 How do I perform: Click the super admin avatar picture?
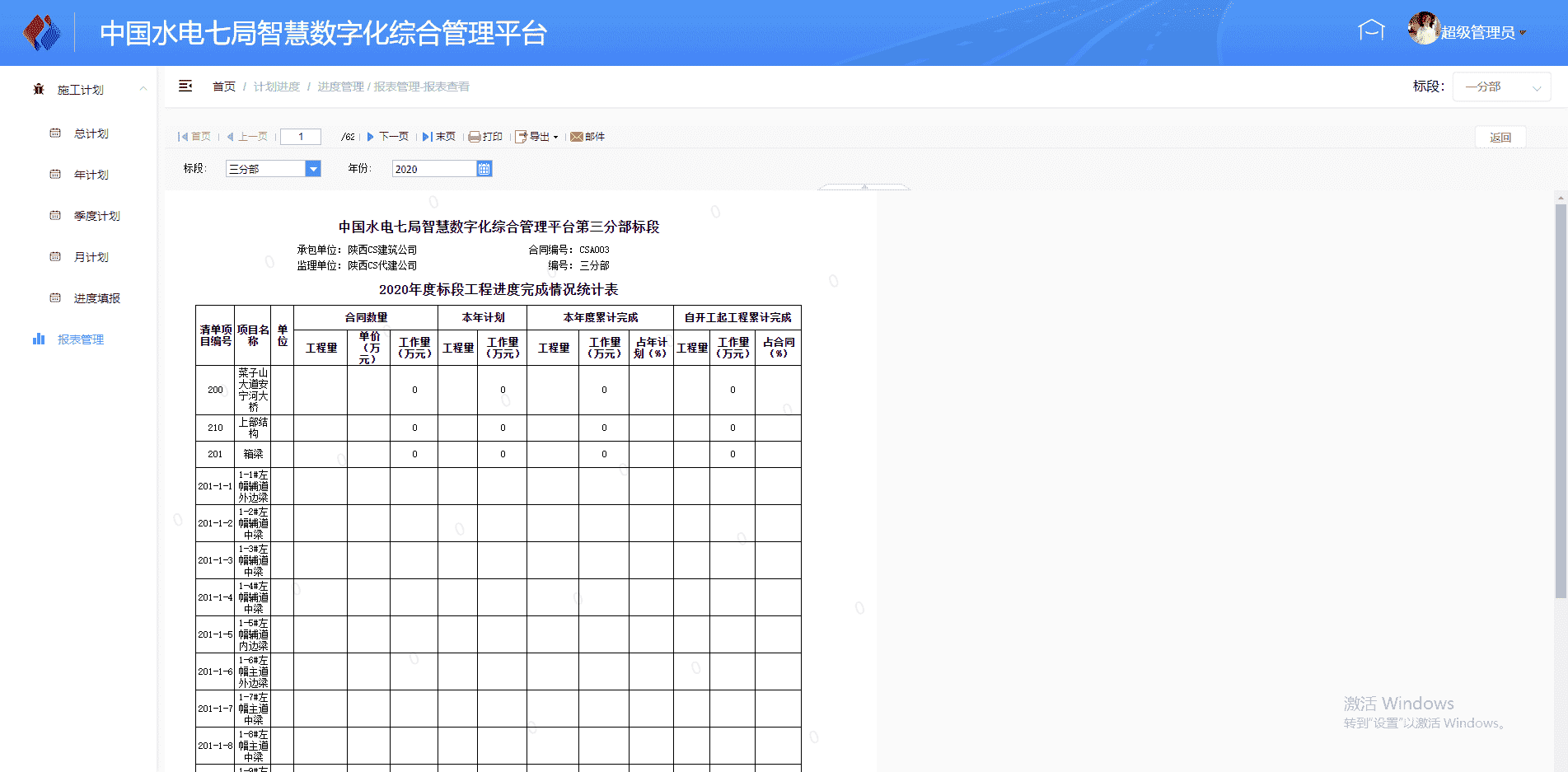pyautogui.click(x=1423, y=30)
